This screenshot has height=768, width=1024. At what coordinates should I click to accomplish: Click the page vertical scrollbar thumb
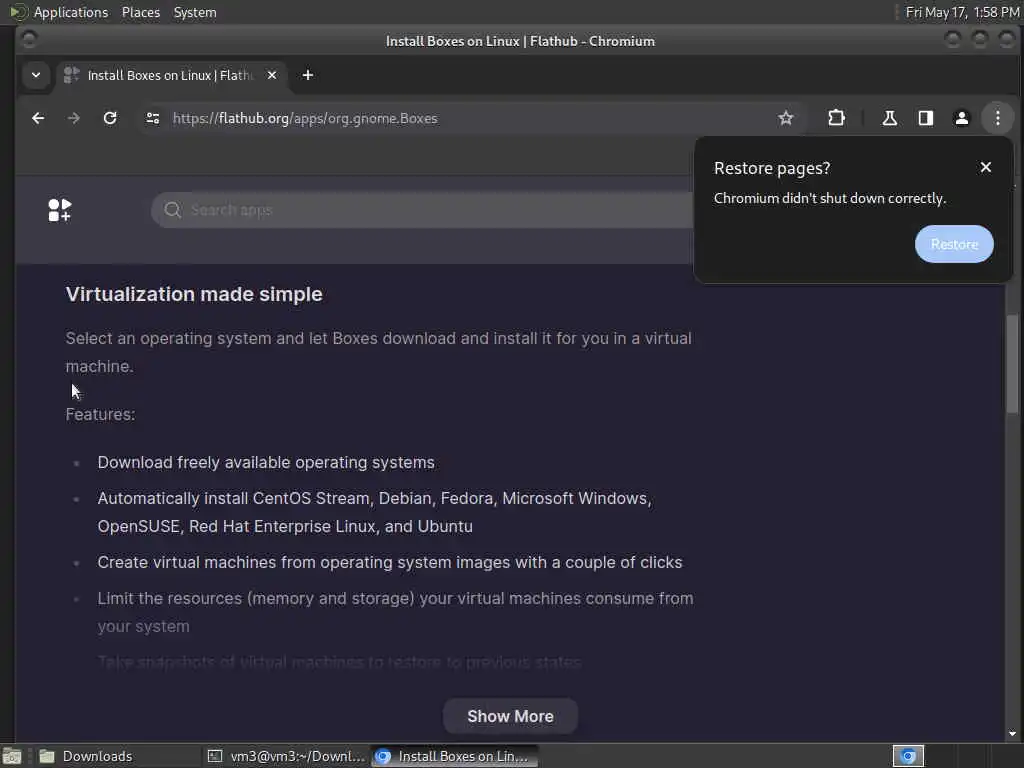click(1012, 364)
